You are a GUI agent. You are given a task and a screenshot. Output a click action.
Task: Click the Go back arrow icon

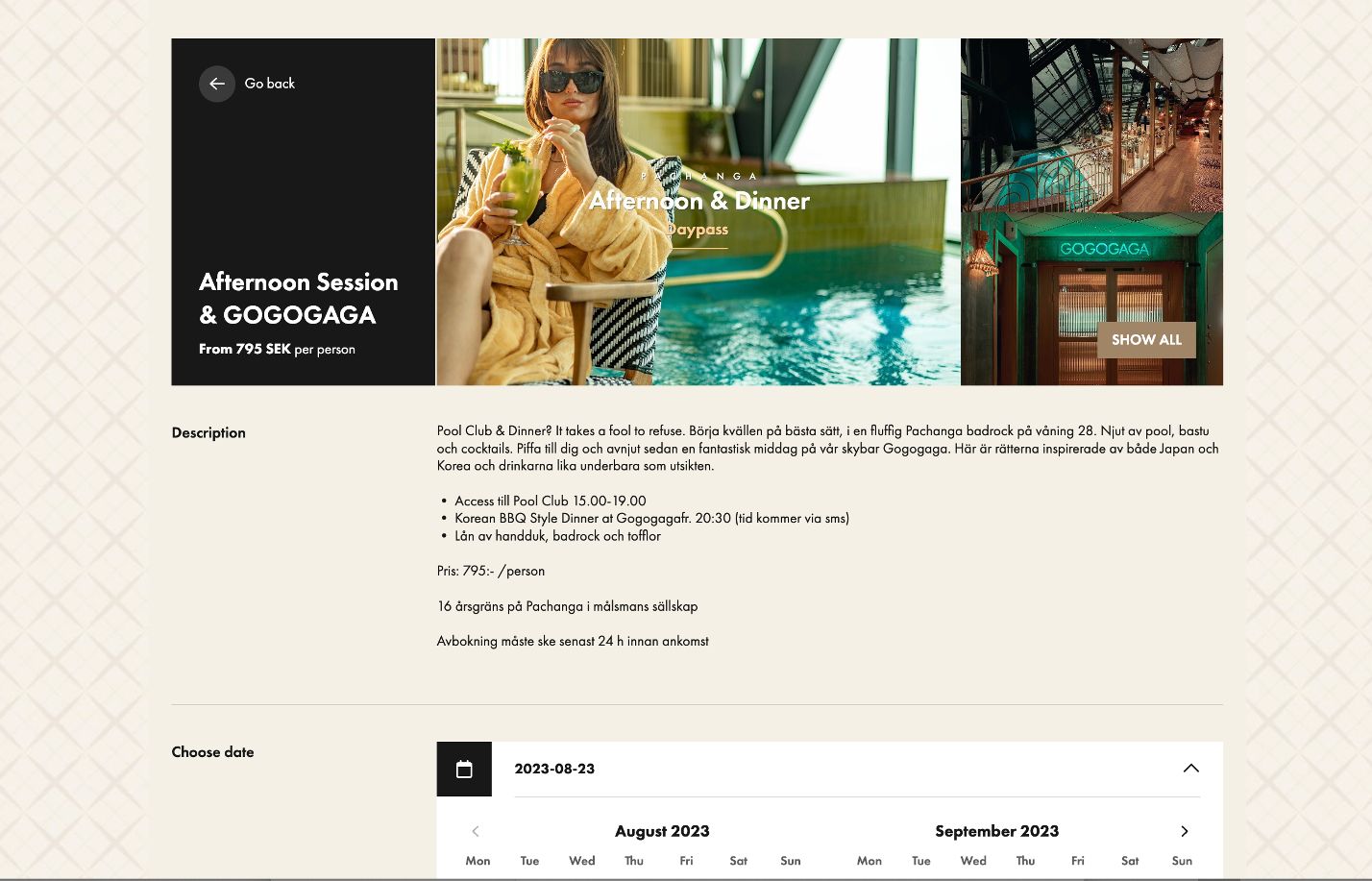point(217,84)
